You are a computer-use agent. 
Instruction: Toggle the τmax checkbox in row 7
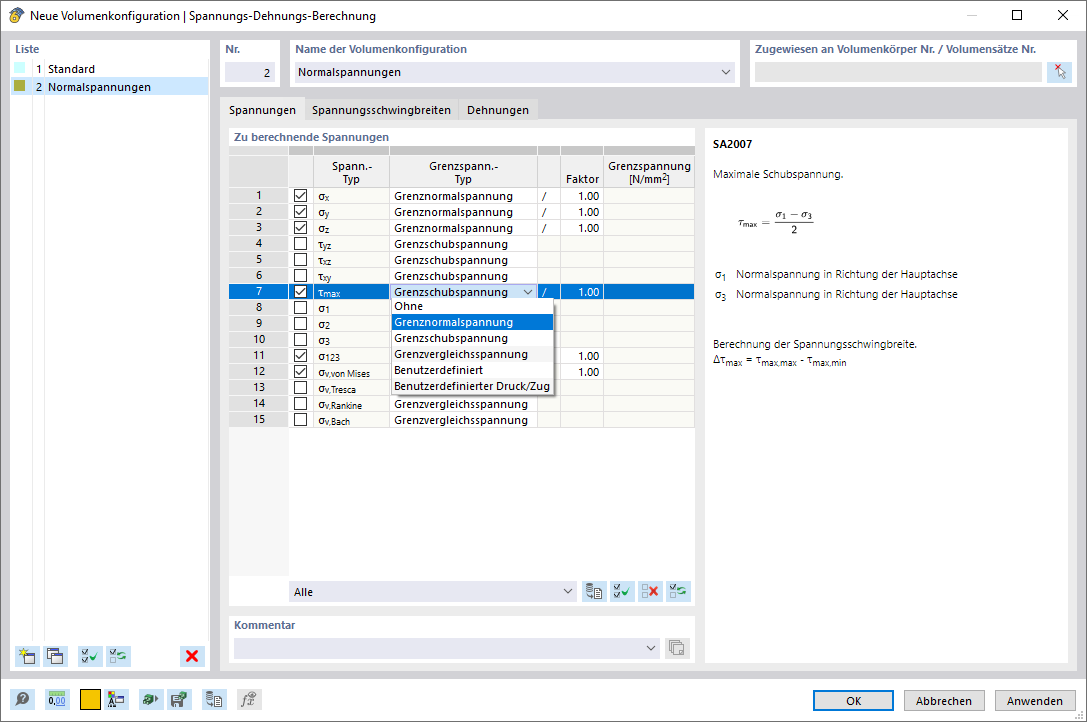click(x=300, y=291)
